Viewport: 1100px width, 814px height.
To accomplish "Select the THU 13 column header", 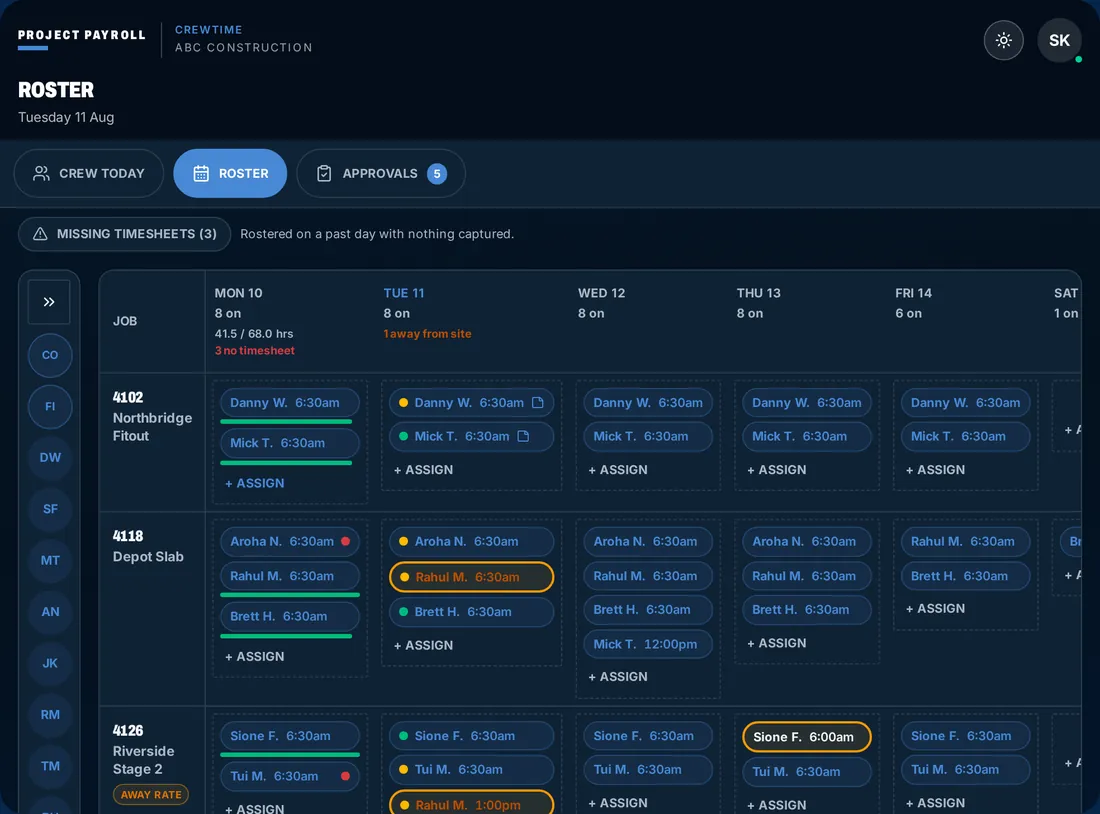I will (758, 293).
